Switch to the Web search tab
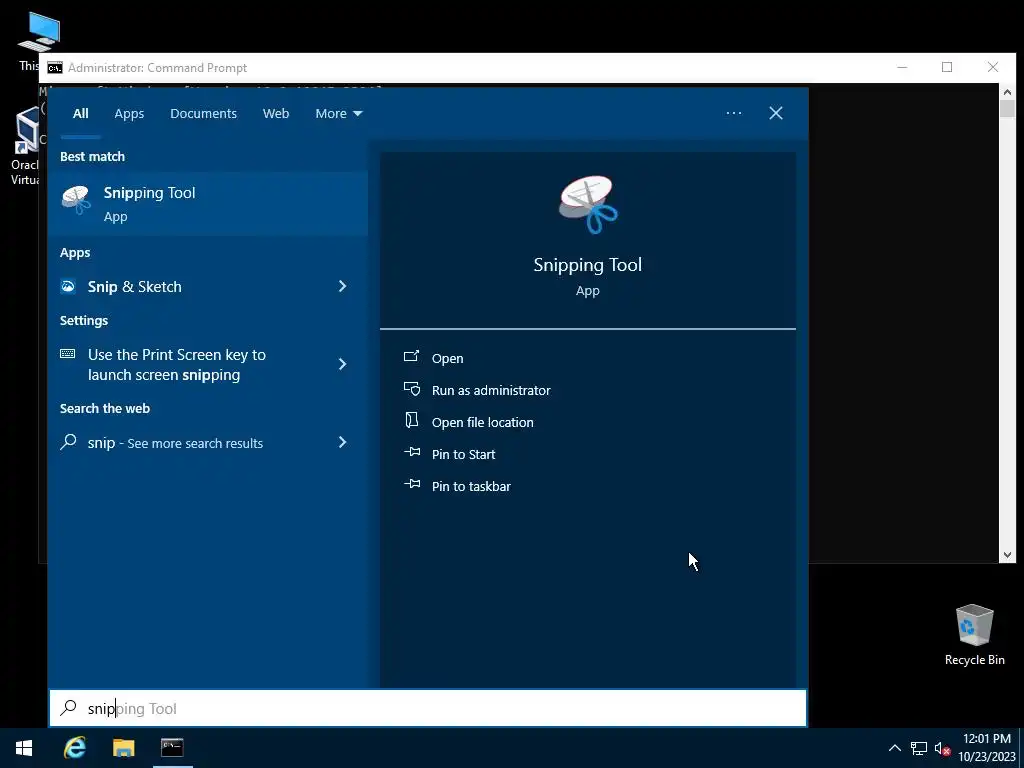The height and width of the screenshot is (768, 1024). 276,114
